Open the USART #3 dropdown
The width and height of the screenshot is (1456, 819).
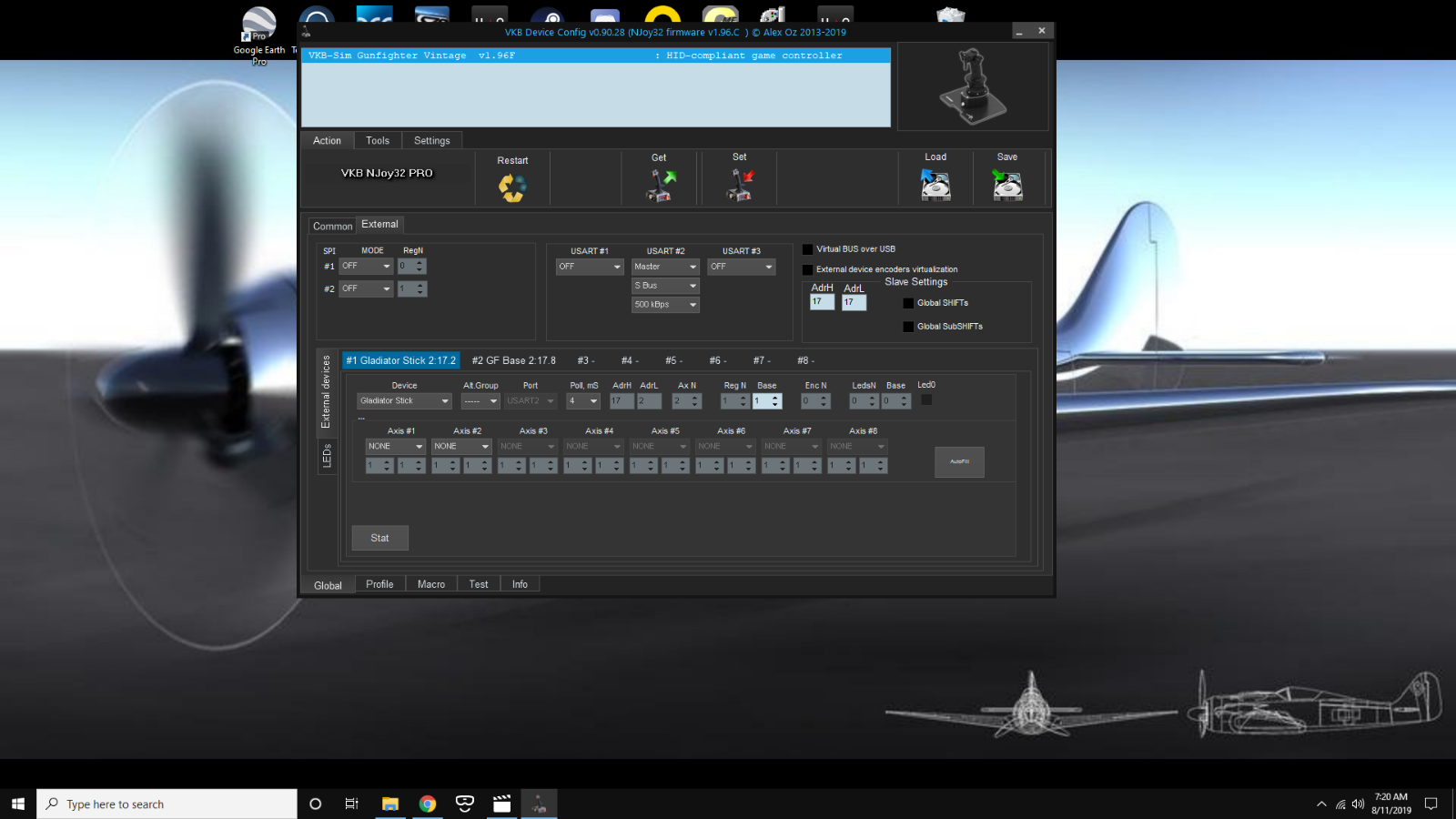click(x=742, y=267)
